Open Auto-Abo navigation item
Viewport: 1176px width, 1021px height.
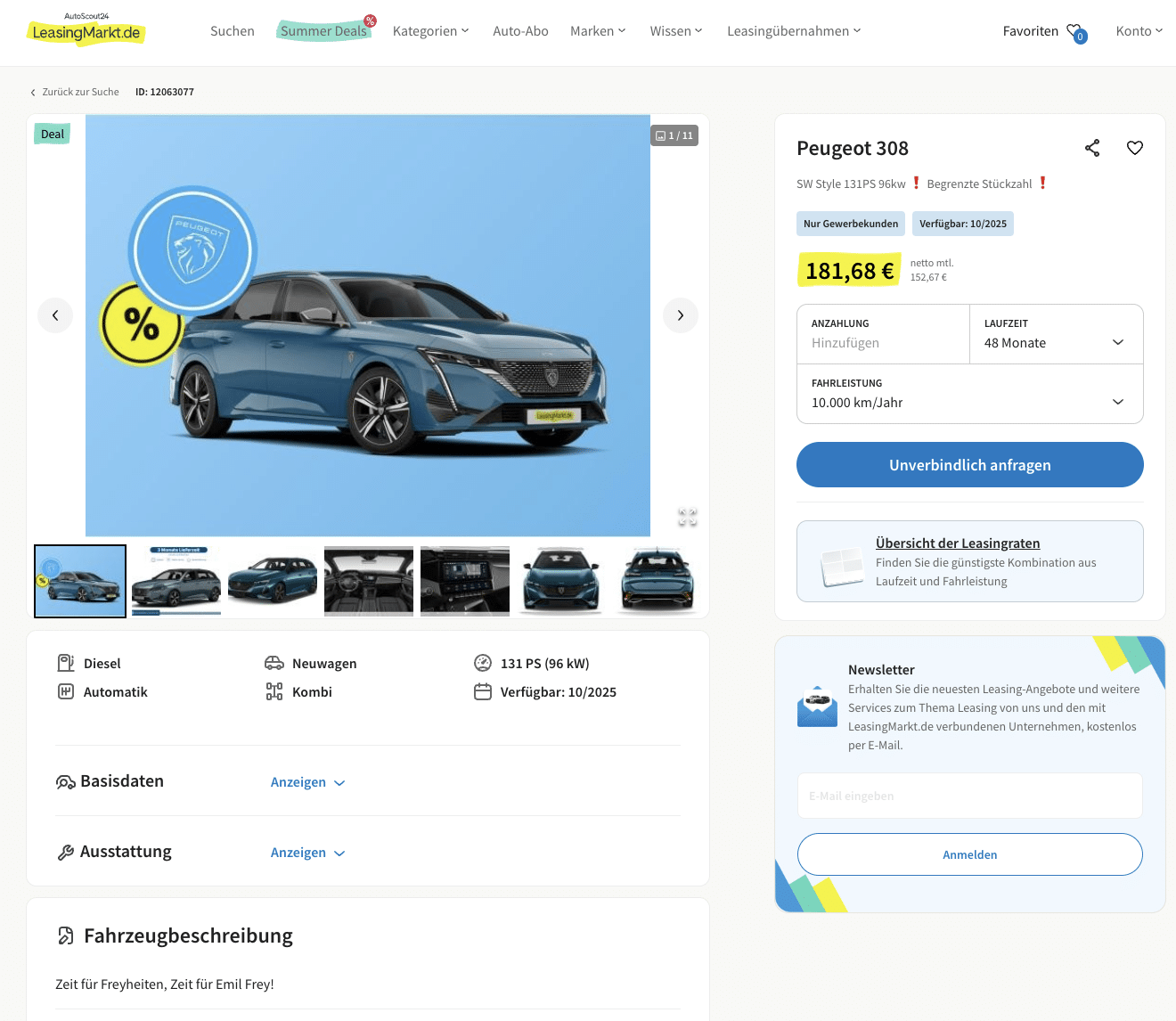pyautogui.click(x=520, y=31)
